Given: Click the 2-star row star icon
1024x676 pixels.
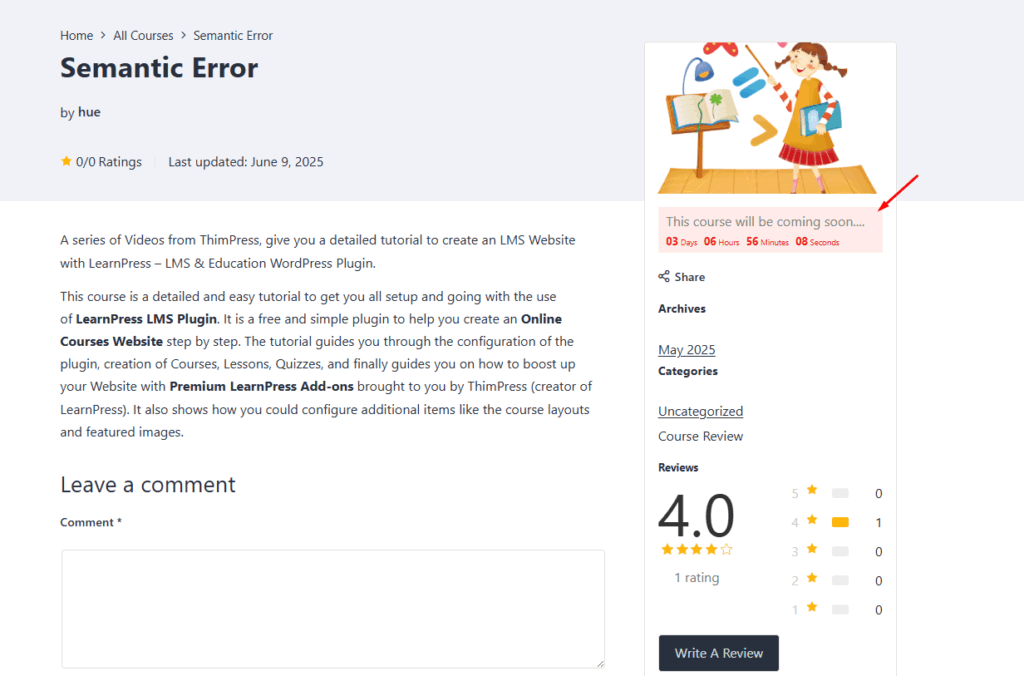Looking at the screenshot, I should pyautogui.click(x=812, y=578).
